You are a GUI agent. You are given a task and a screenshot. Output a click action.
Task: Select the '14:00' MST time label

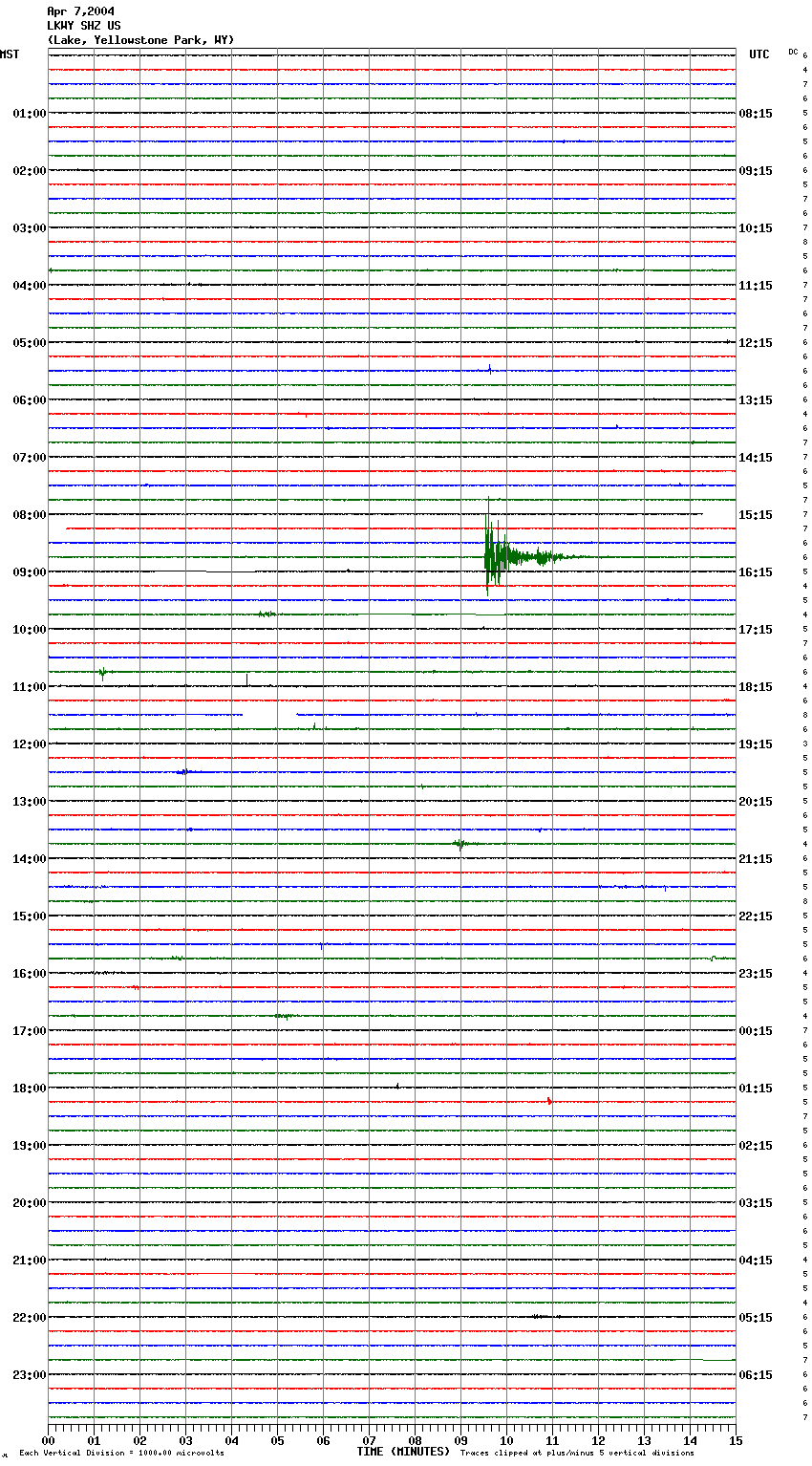tap(30, 859)
